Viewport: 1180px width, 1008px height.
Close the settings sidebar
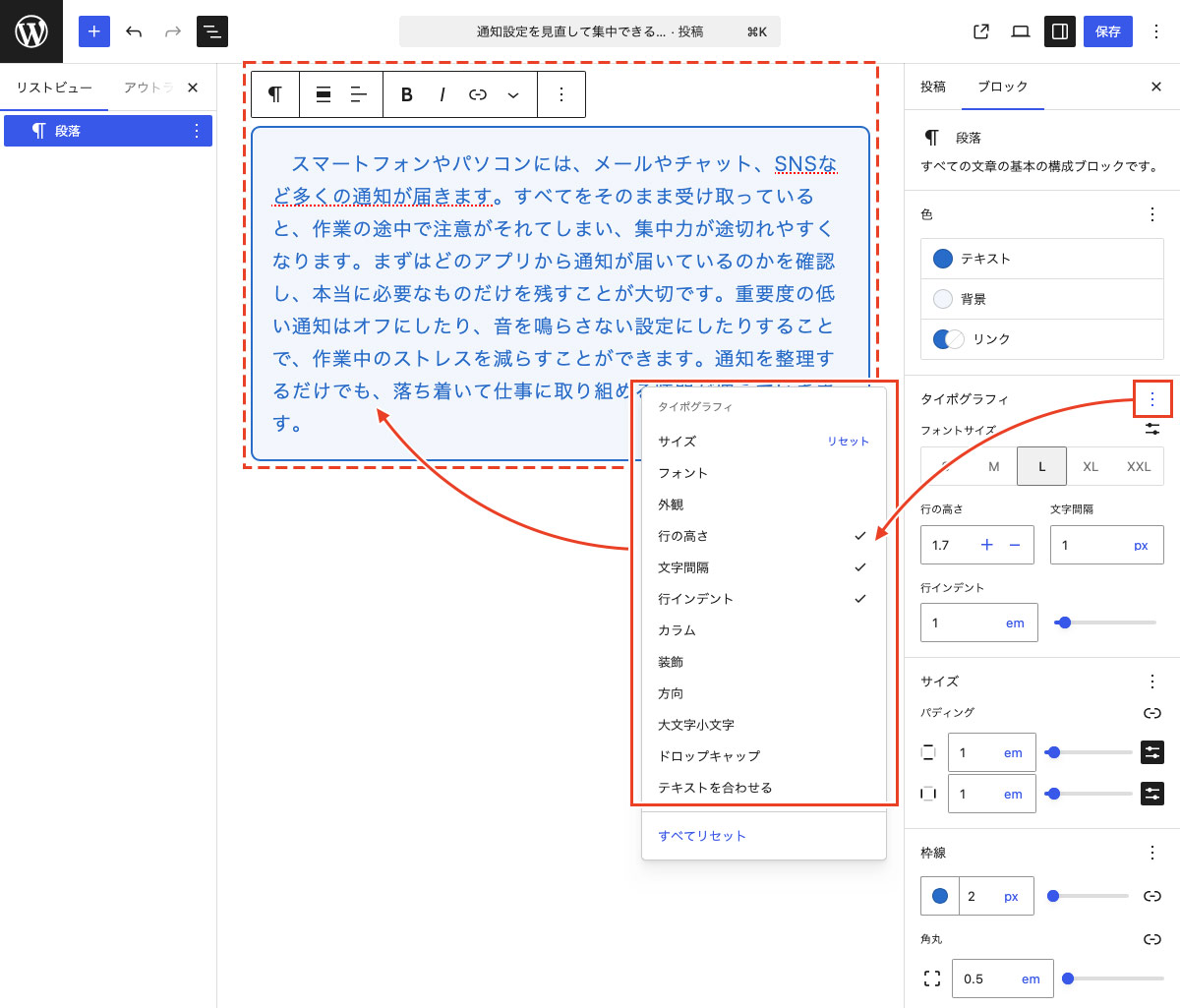click(x=1156, y=87)
